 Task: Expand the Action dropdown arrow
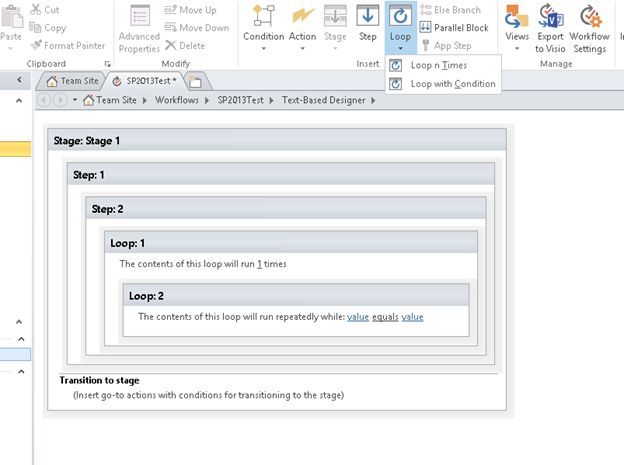[302, 49]
